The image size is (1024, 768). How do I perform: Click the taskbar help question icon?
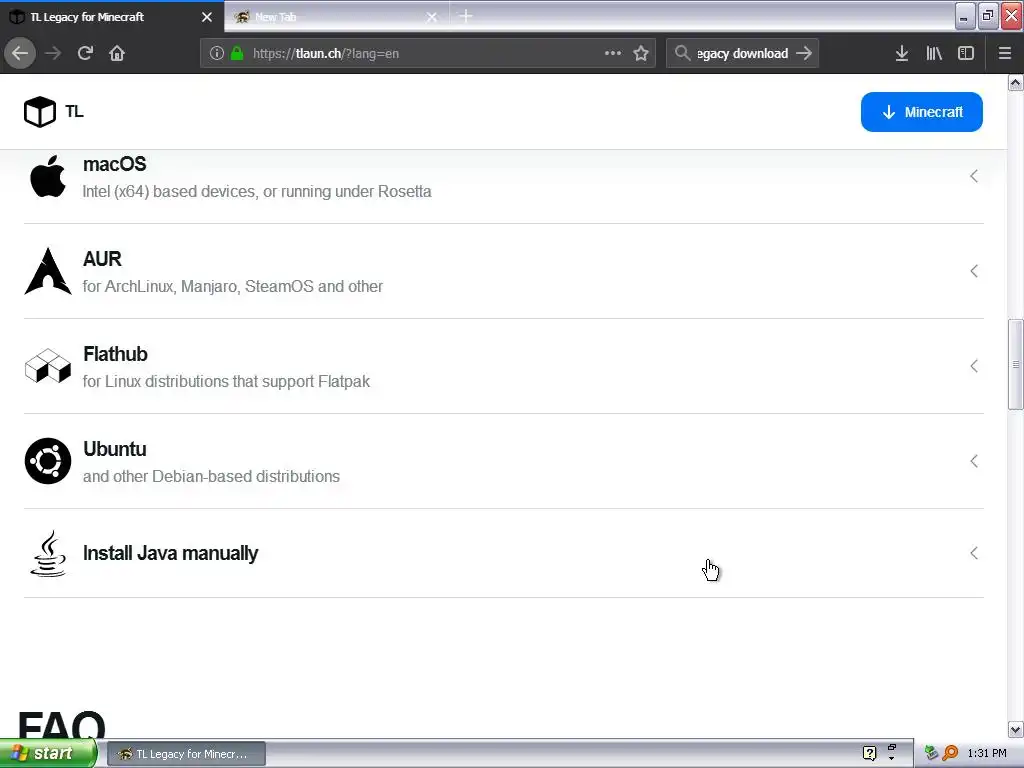click(869, 754)
